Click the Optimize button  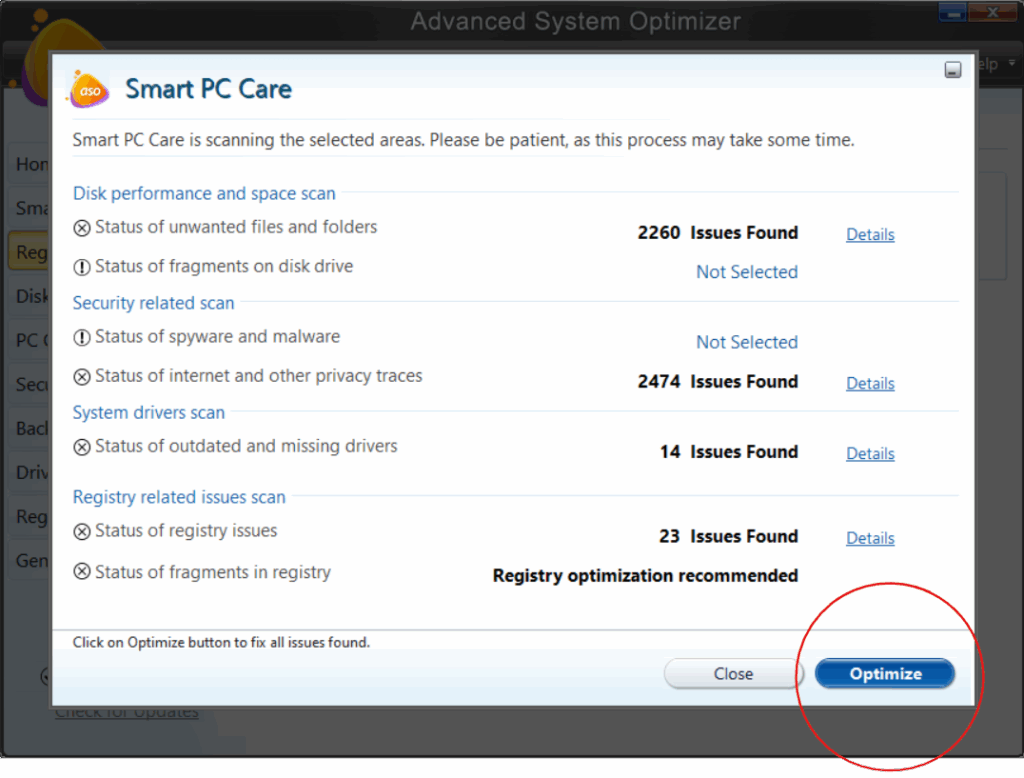click(x=885, y=673)
